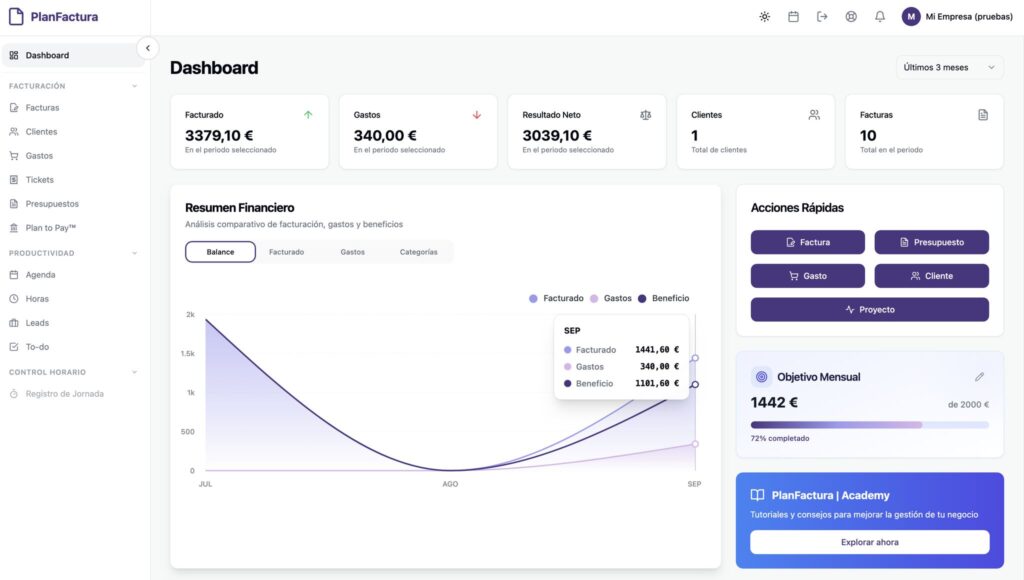This screenshot has height=580, width=1024.
Task: Open the calendar icon in top bar
Action: [793, 17]
